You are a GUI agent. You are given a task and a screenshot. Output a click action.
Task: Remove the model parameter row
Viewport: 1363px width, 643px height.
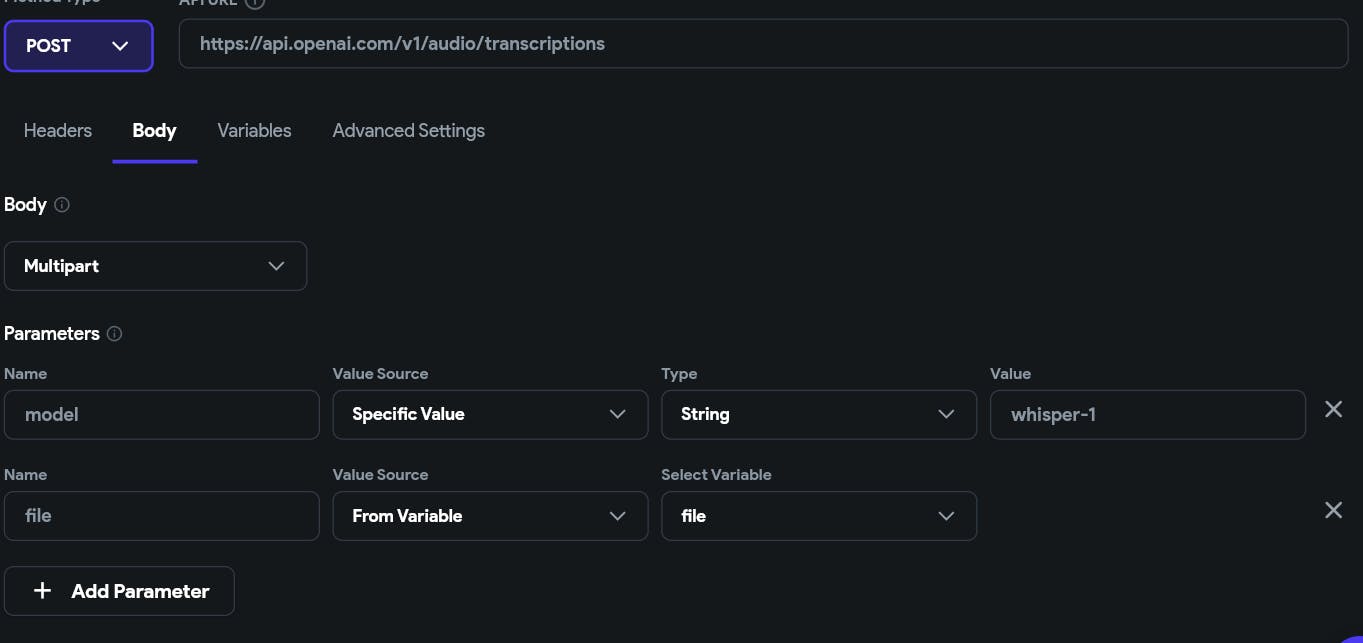tap(1333, 409)
